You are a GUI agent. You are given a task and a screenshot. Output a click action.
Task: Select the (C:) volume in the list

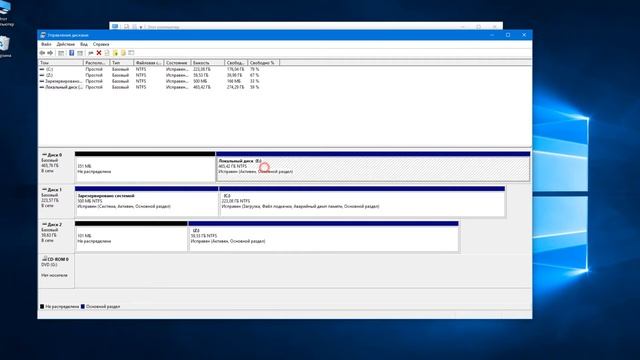[49, 69]
